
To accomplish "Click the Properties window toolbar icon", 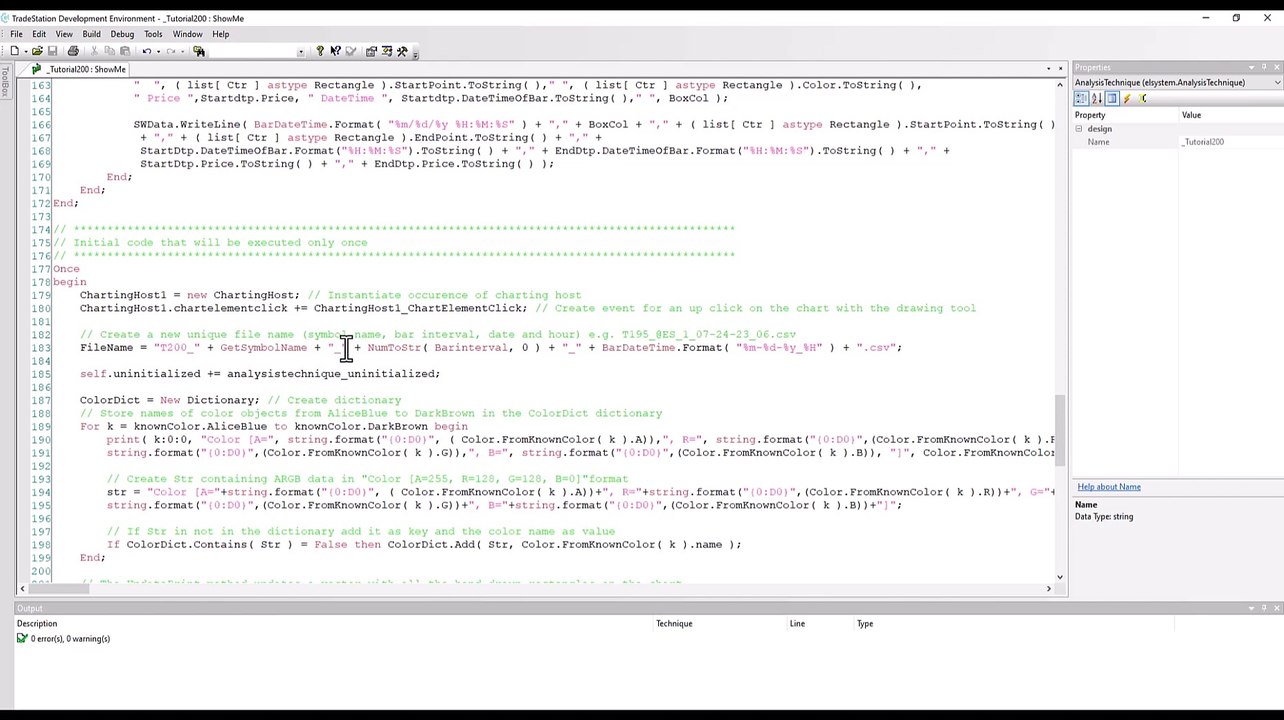I will 371,51.
